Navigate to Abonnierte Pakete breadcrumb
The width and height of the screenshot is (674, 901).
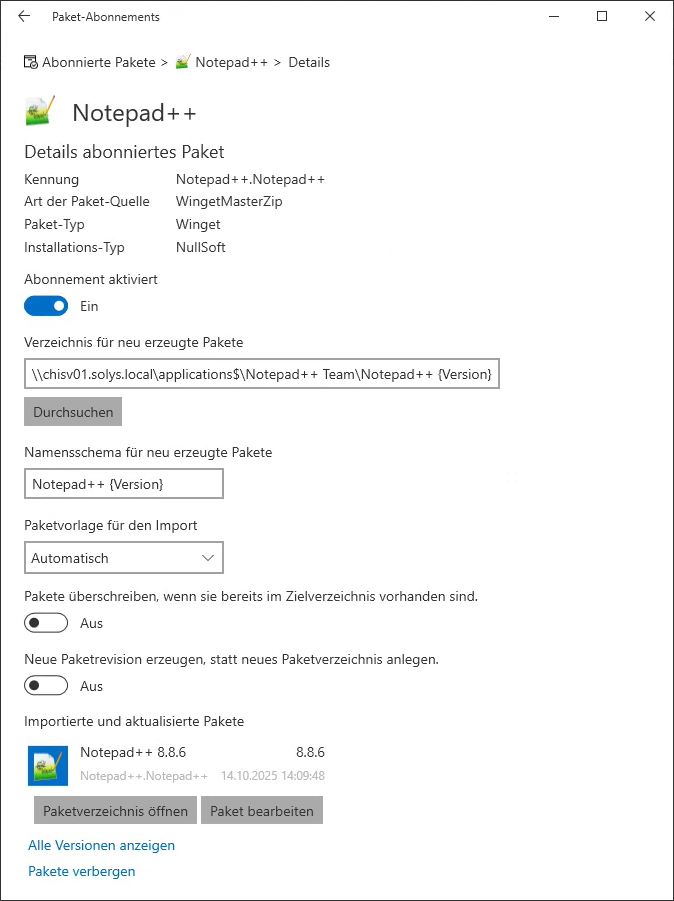98,62
